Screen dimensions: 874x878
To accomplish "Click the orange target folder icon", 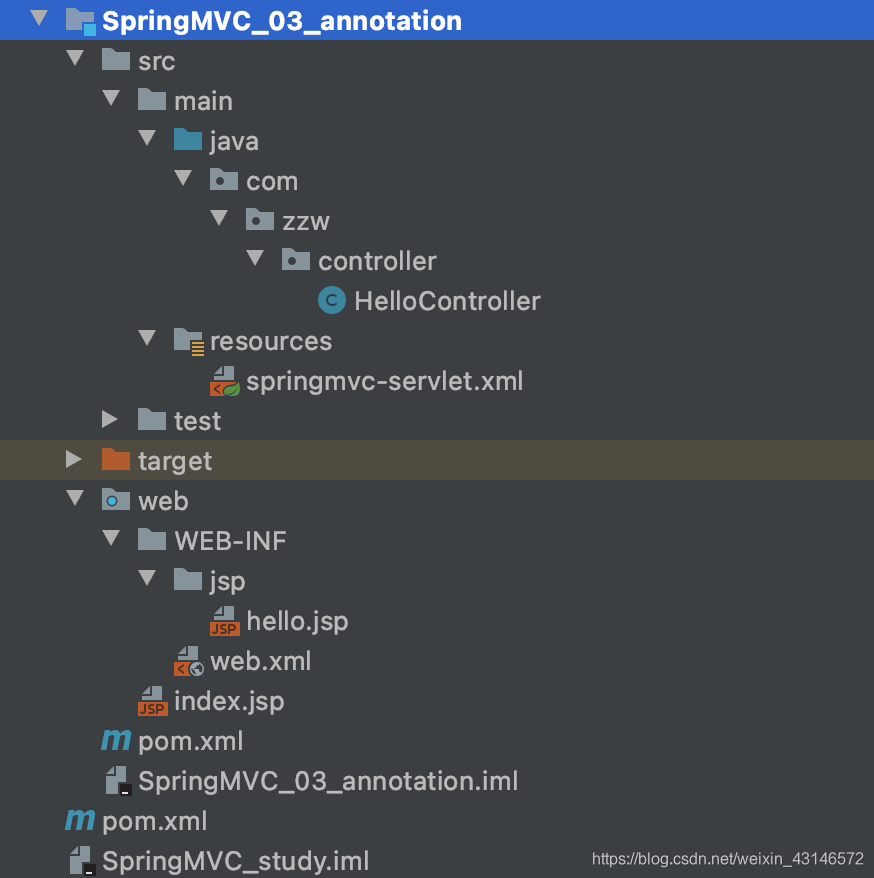I will tap(116, 460).
